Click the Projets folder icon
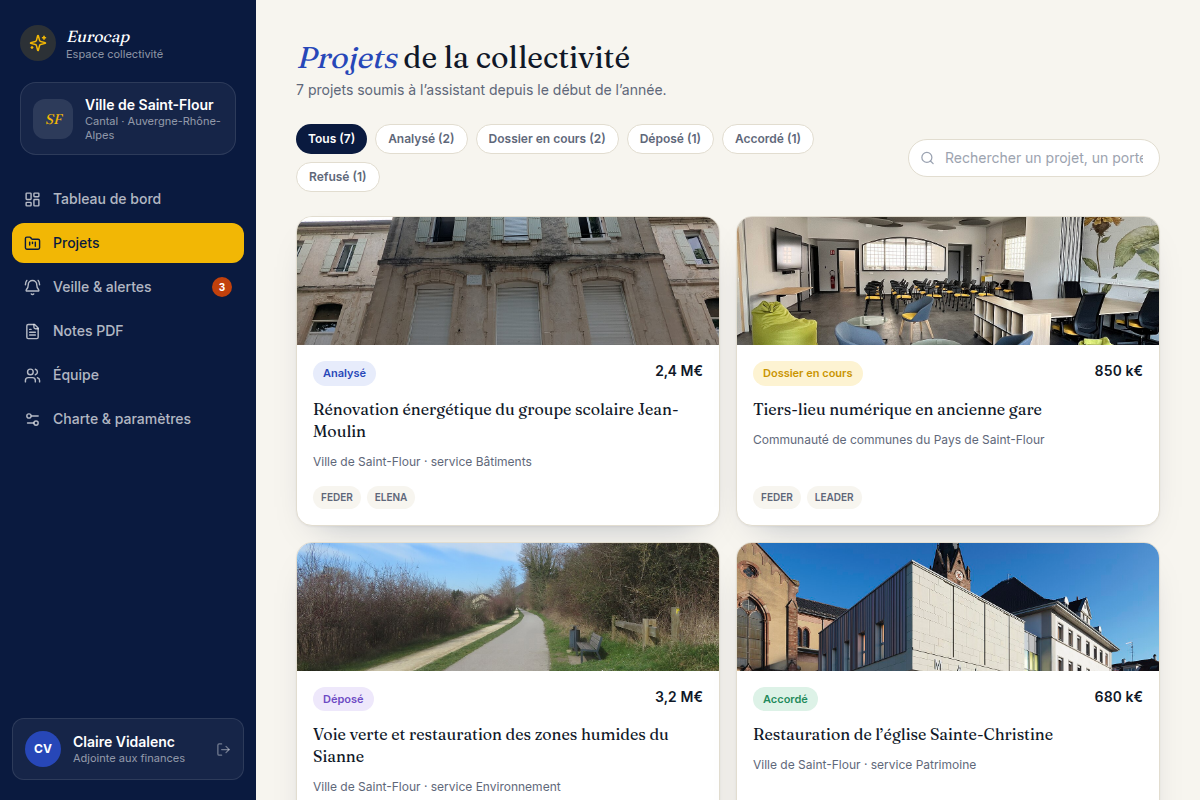This screenshot has height=800, width=1200. click(x=33, y=243)
